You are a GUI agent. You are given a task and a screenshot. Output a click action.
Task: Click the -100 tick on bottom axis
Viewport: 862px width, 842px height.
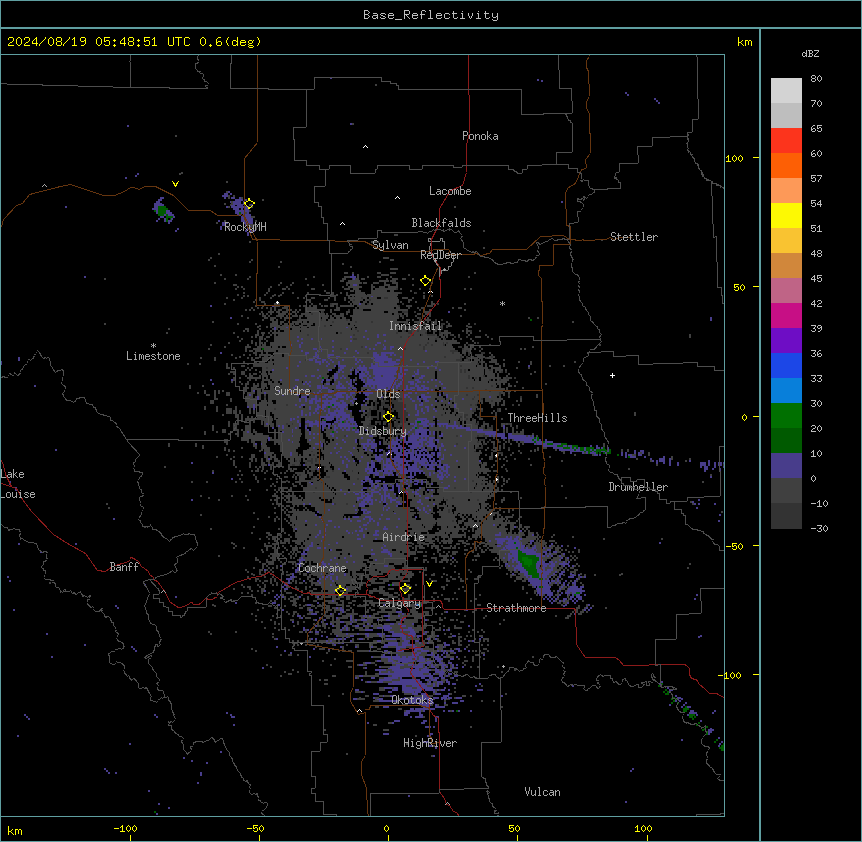(125, 828)
